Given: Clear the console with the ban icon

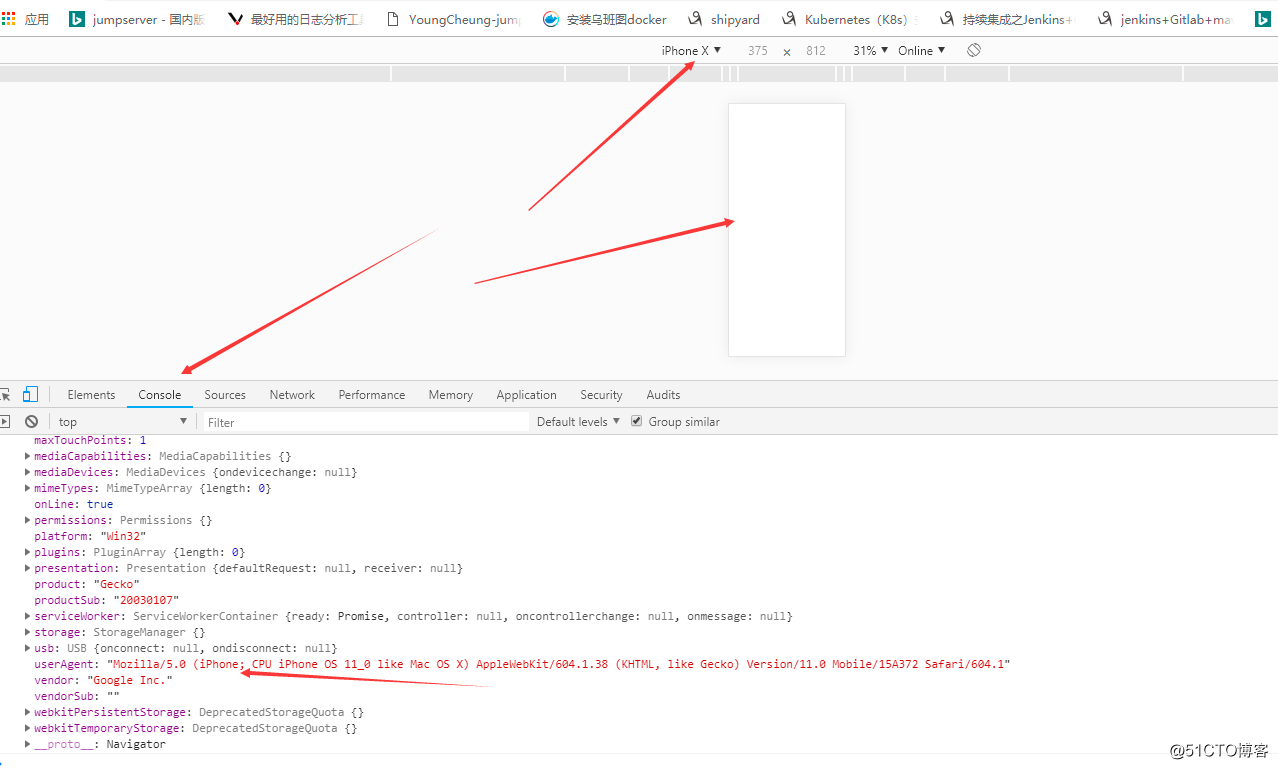Looking at the screenshot, I should pos(31,422).
